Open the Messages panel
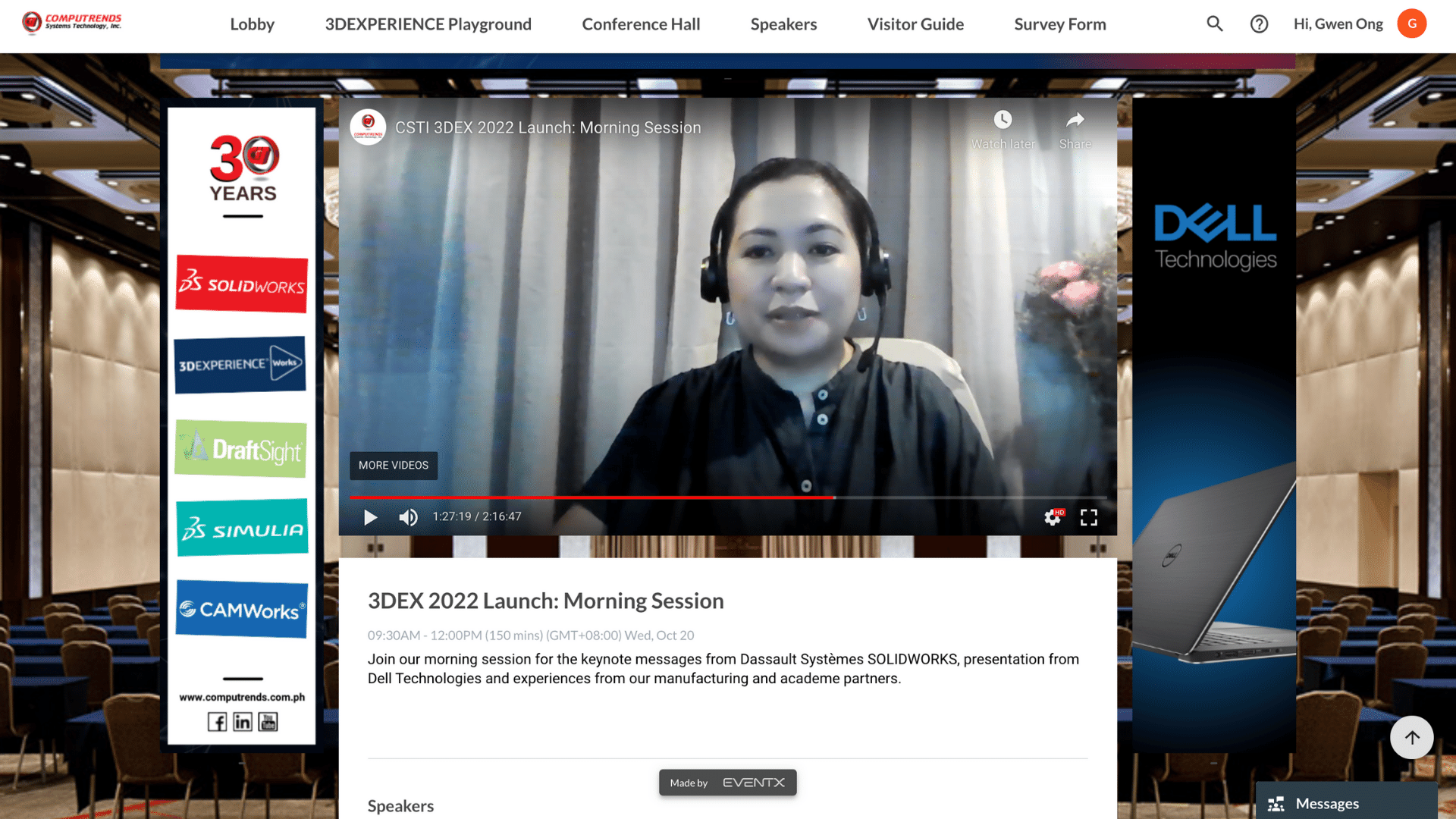Viewport: 1456px width, 819px height. coord(1346,802)
